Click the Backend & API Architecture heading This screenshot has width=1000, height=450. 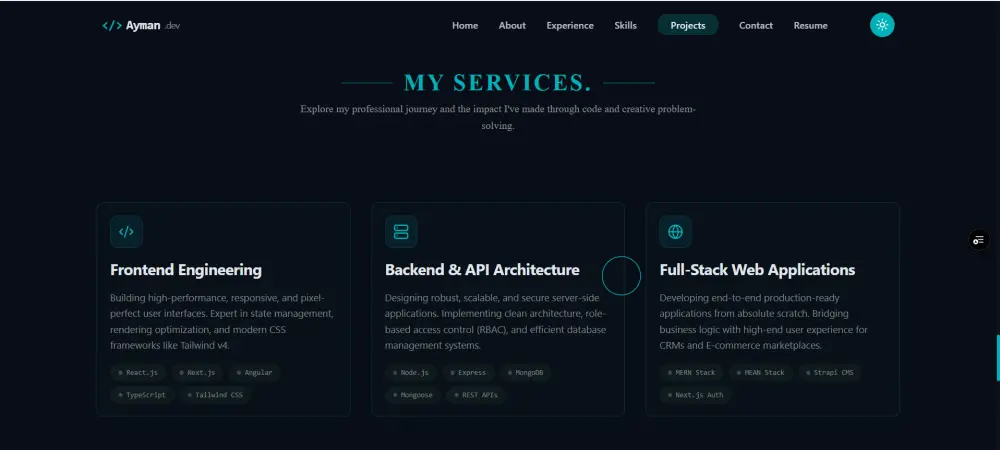(x=482, y=270)
